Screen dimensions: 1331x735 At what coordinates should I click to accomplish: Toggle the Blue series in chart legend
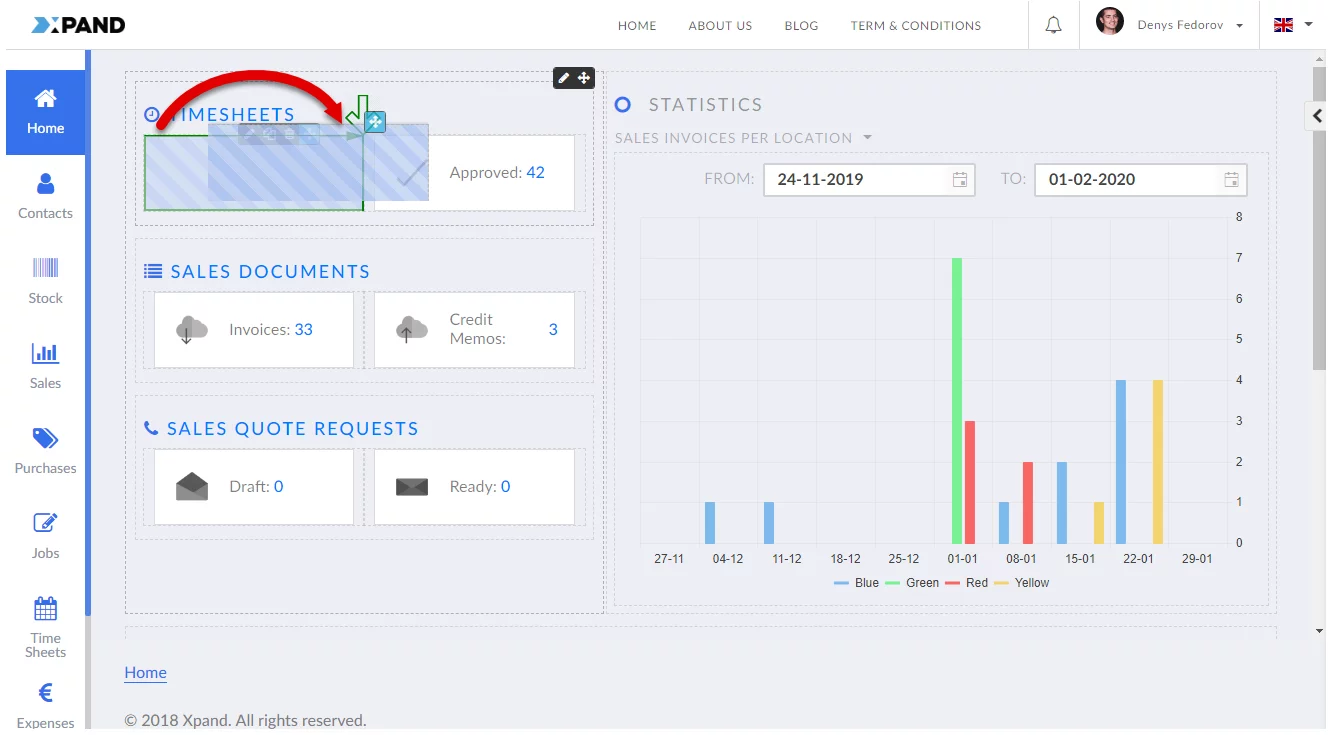[856, 583]
